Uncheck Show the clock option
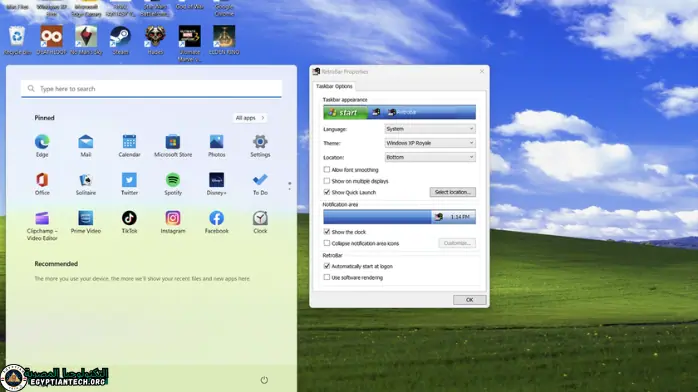The image size is (698, 392). pyautogui.click(x=327, y=232)
